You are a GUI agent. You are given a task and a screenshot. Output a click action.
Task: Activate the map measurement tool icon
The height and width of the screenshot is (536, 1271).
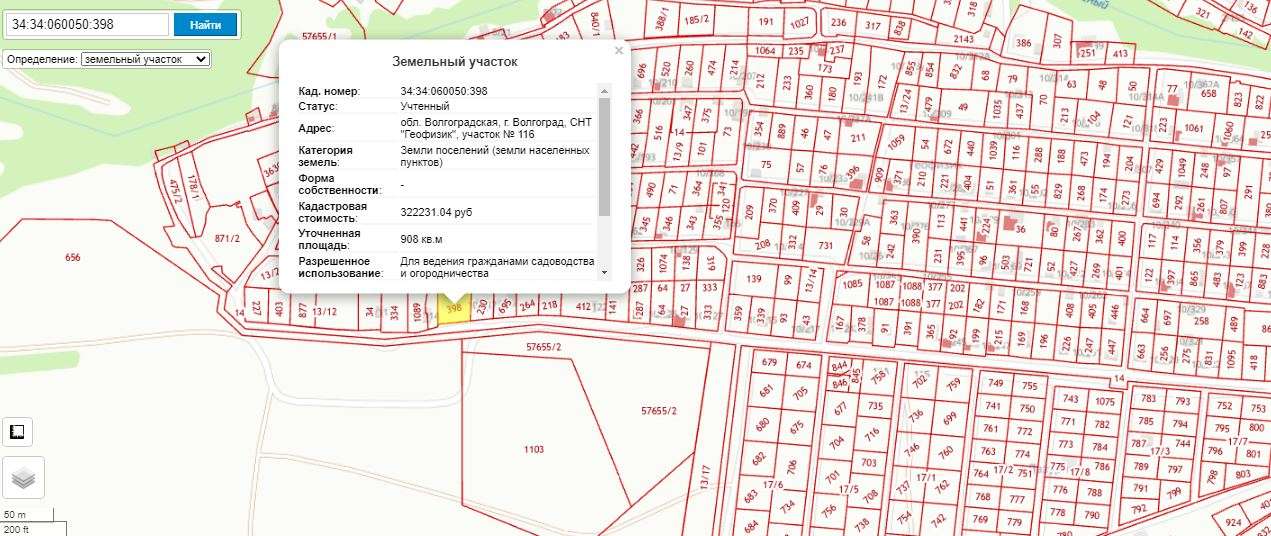point(17,432)
